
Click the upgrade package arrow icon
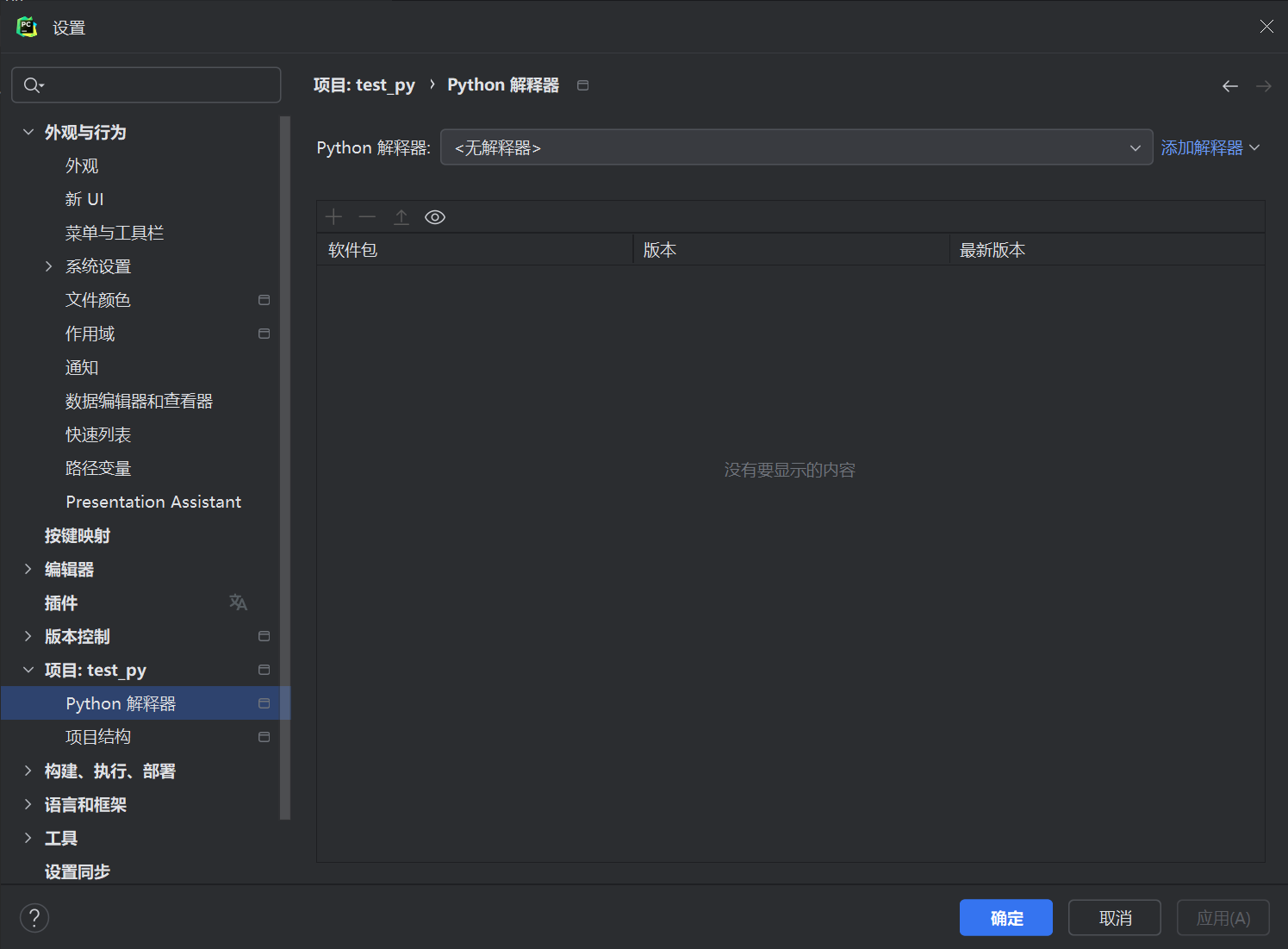(x=401, y=216)
